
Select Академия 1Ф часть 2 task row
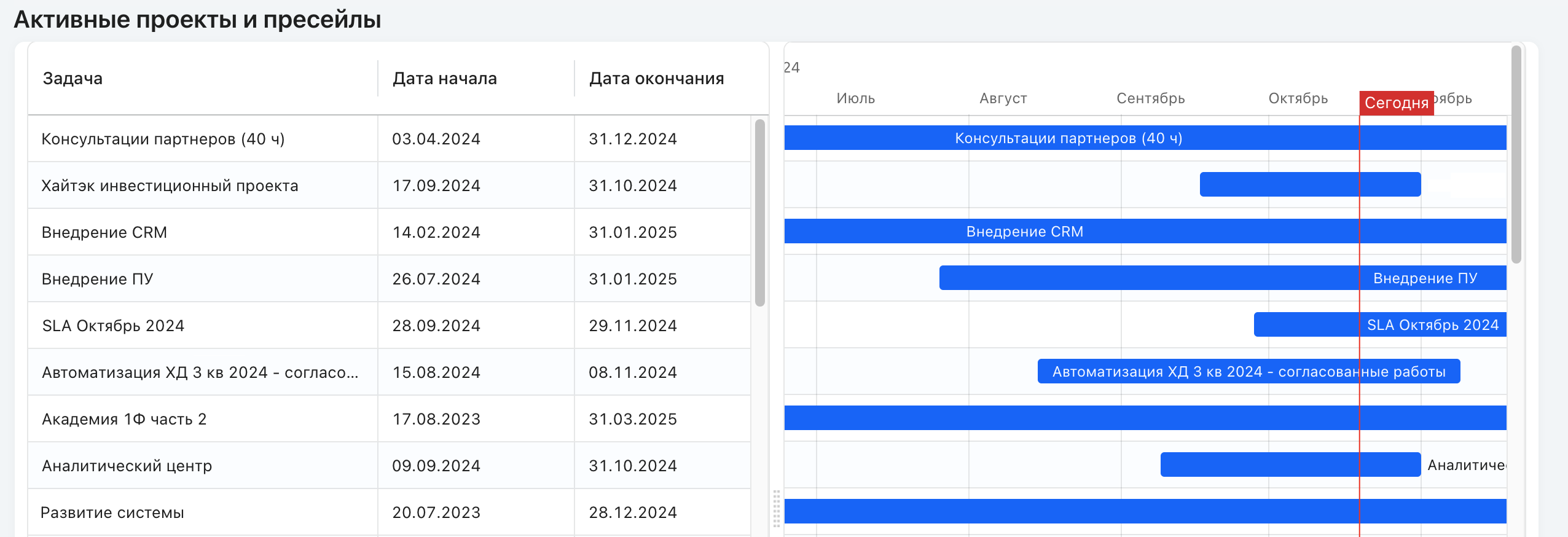pos(389,419)
